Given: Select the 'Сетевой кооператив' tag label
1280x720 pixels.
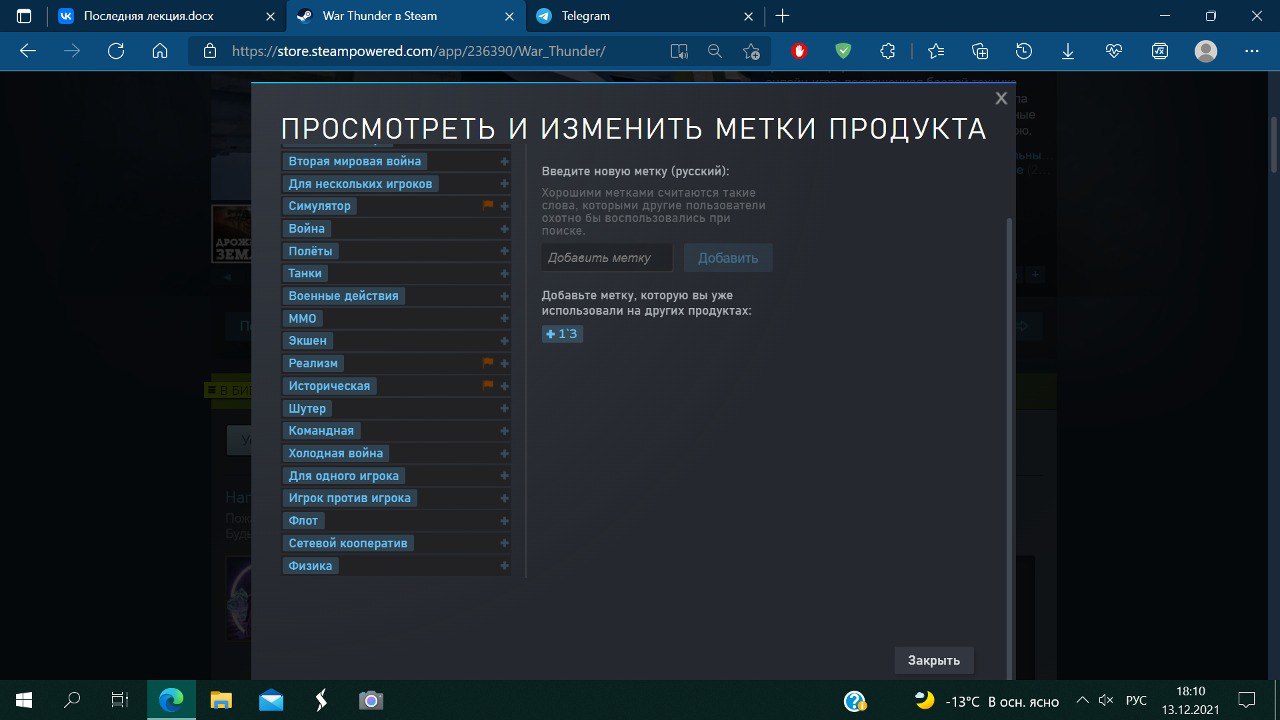Looking at the screenshot, I should [x=348, y=543].
